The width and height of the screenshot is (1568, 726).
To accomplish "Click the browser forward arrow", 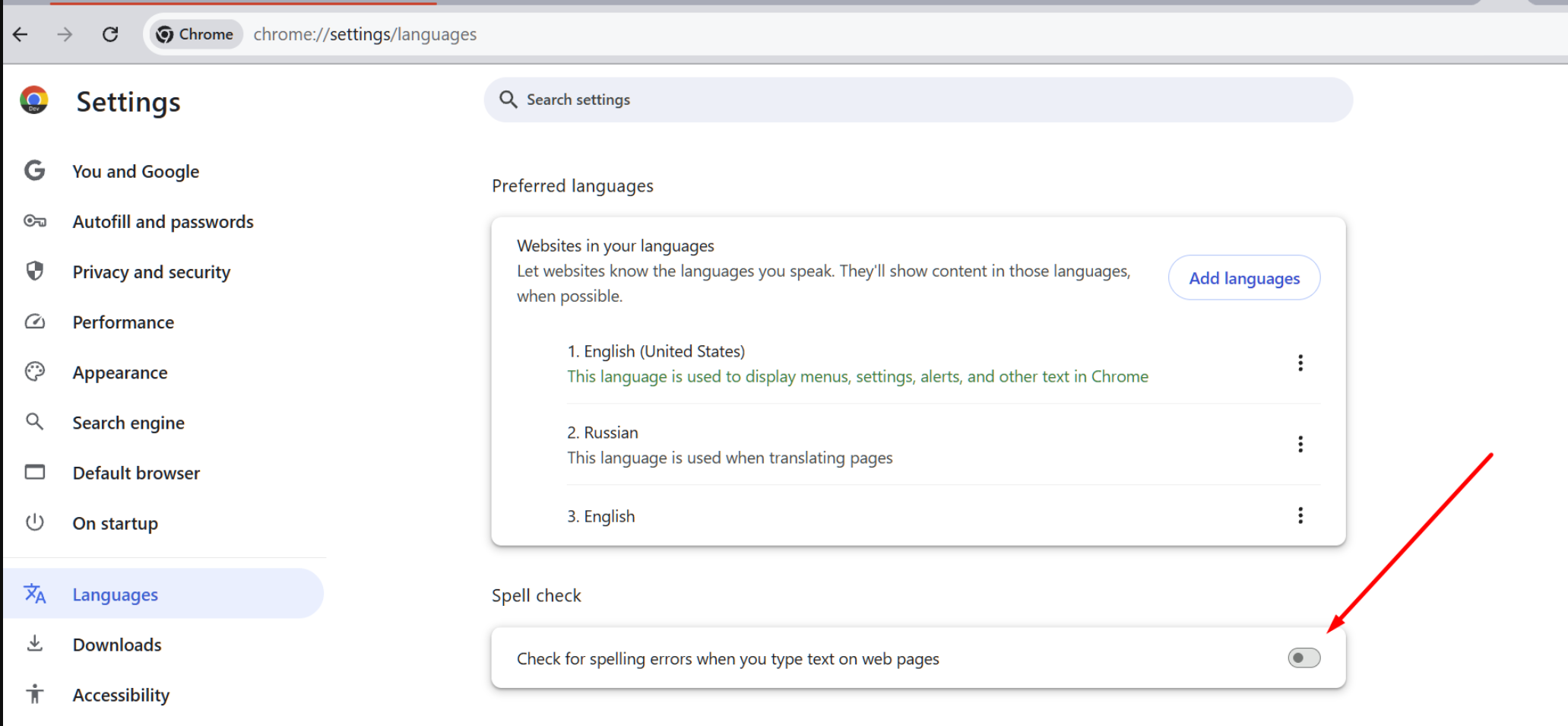I will click(x=65, y=34).
